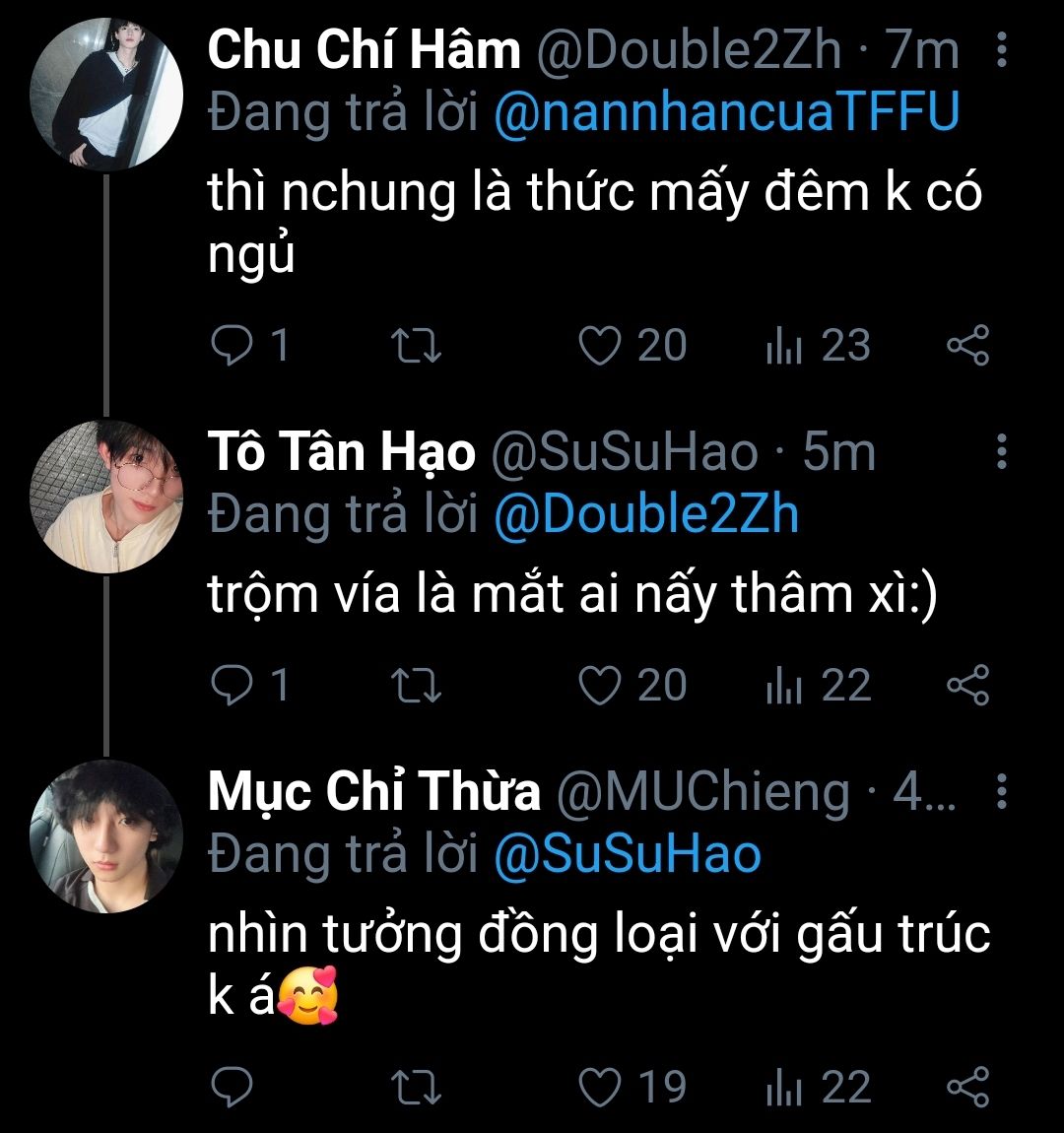Reply to Chu Chí Hâm's tweet
Viewport: 1064px width, 1133px height.
[233, 346]
